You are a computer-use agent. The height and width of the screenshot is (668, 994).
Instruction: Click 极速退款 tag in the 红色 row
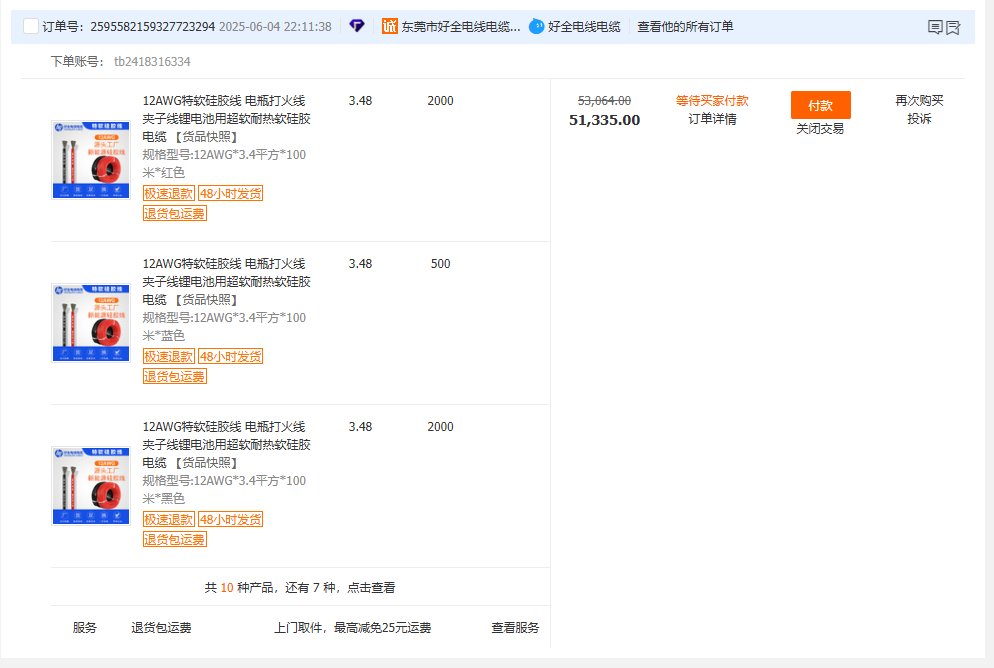pos(169,193)
